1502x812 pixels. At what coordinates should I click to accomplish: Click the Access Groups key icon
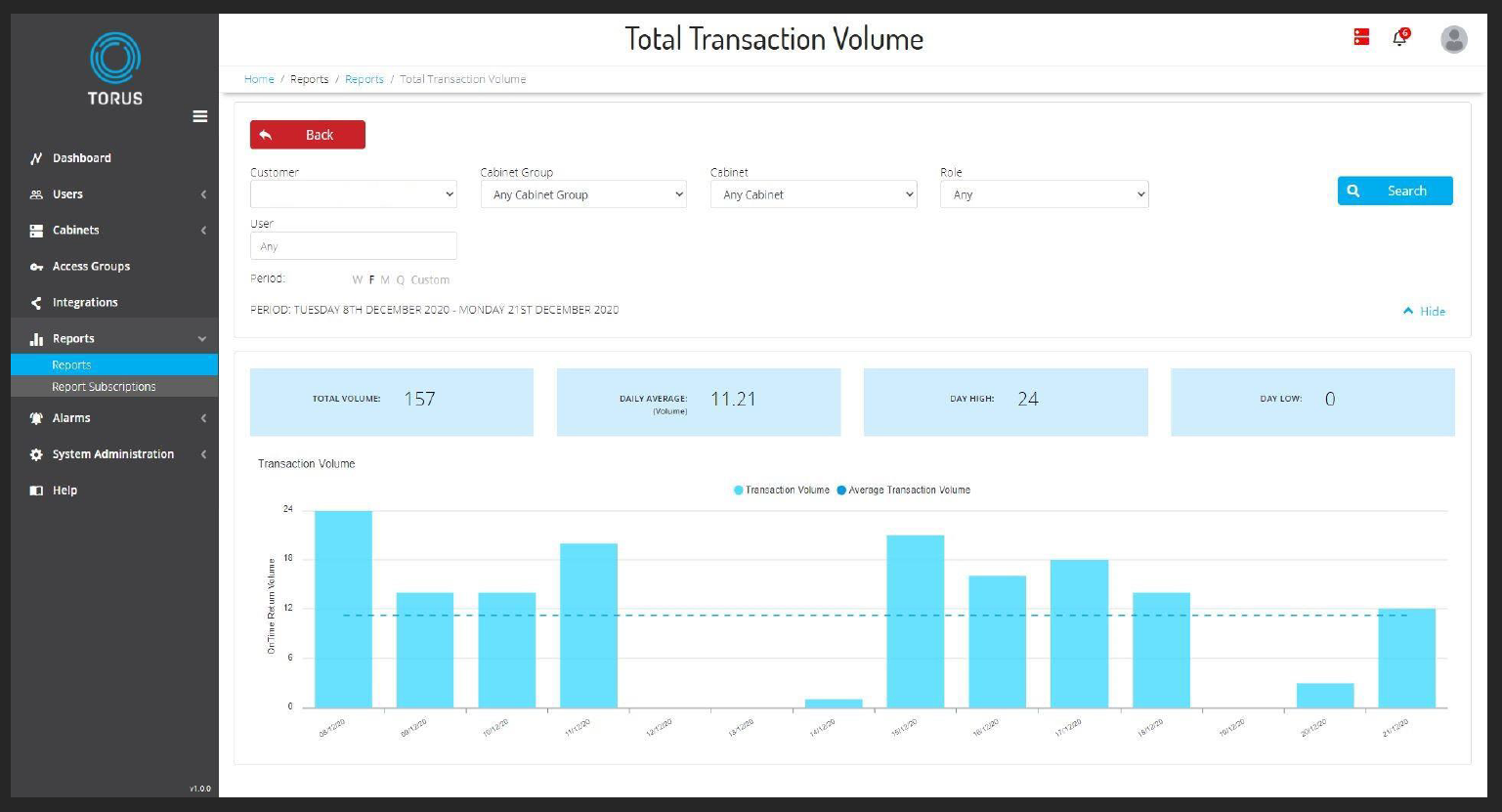point(36,267)
